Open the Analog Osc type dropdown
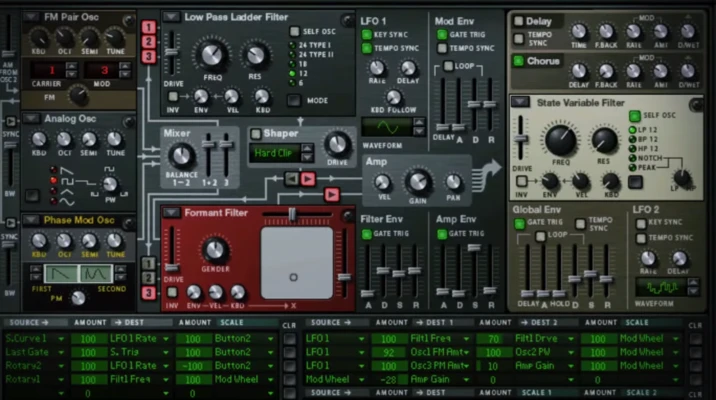 32,119
